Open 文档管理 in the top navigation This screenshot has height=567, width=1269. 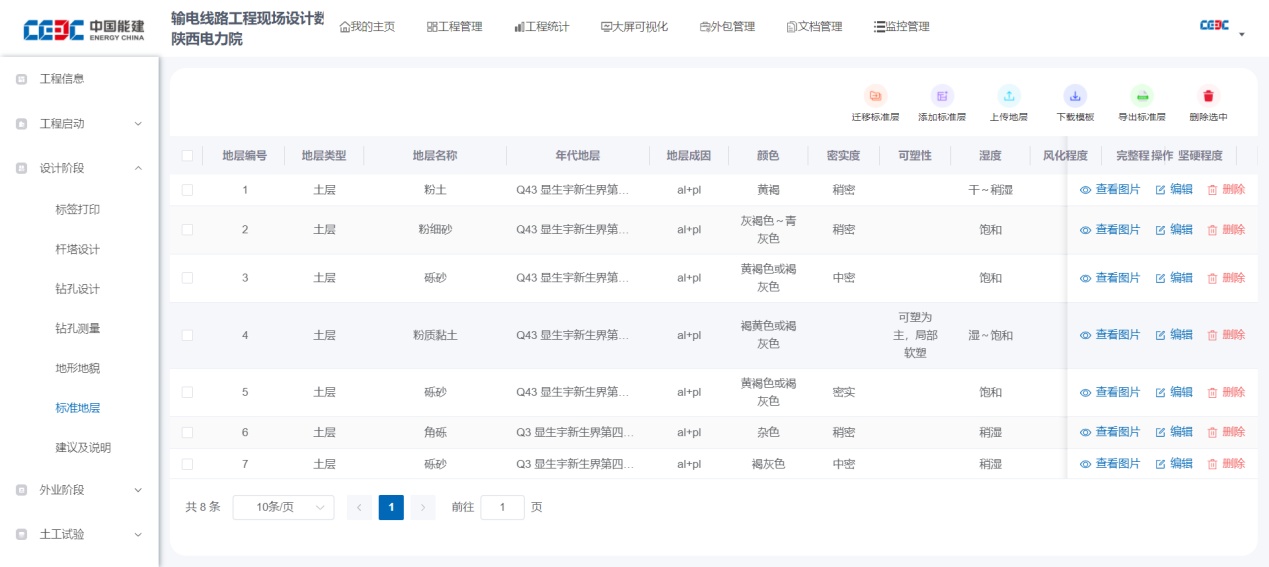[x=814, y=27]
